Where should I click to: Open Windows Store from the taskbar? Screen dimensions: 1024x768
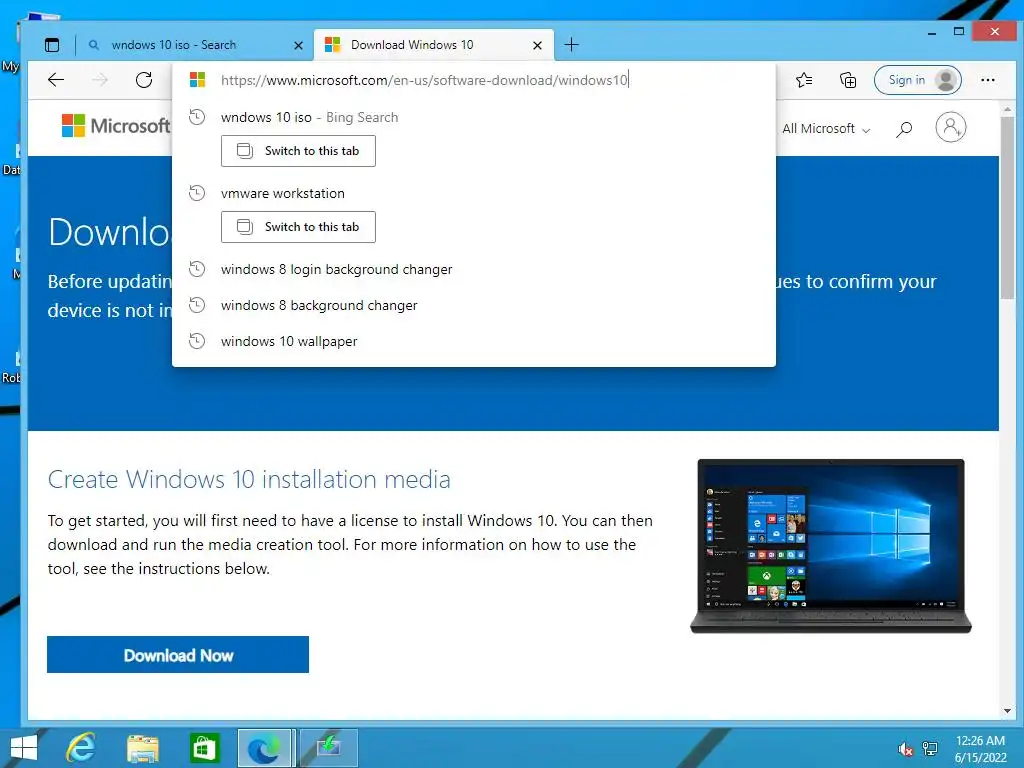click(204, 748)
